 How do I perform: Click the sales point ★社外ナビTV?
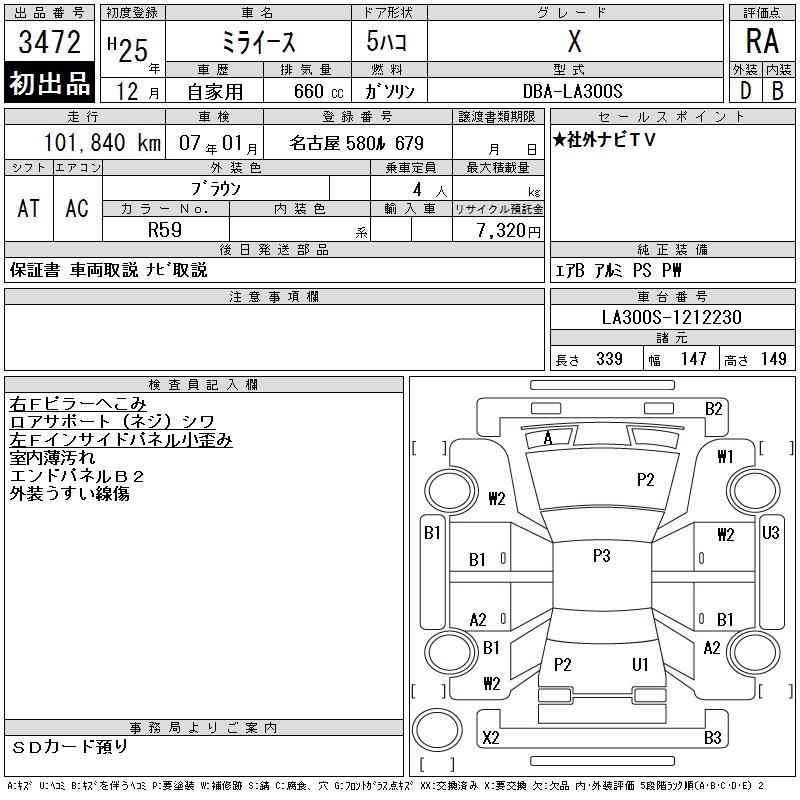pos(604,139)
